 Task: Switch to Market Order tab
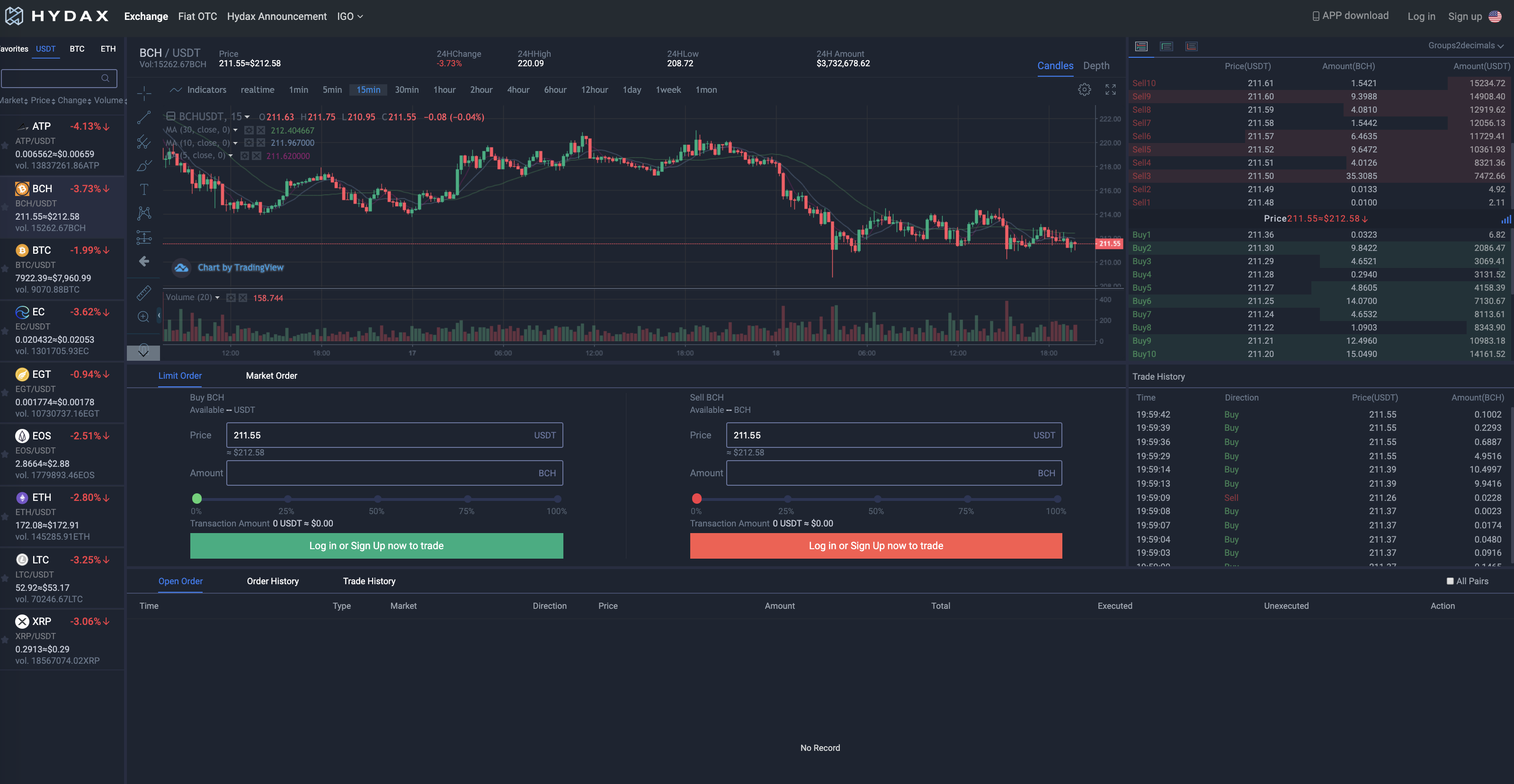click(272, 375)
